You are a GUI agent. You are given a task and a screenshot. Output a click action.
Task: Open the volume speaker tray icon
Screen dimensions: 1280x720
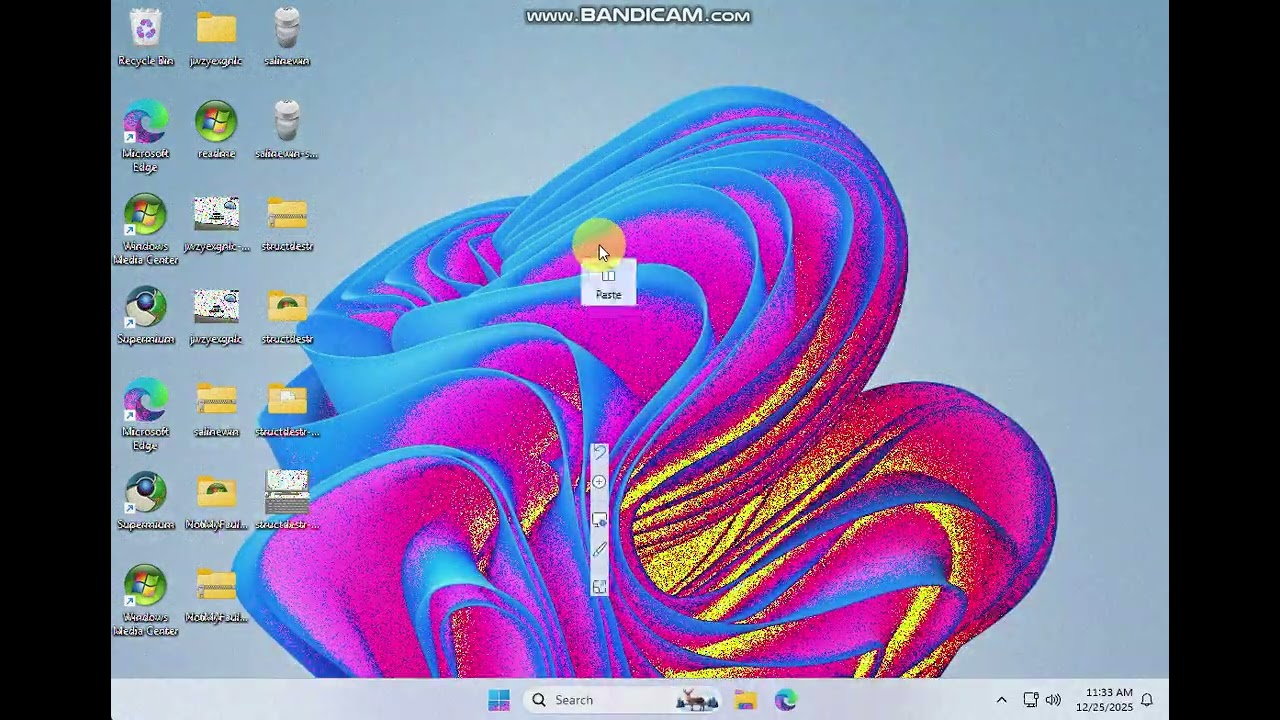click(1053, 700)
